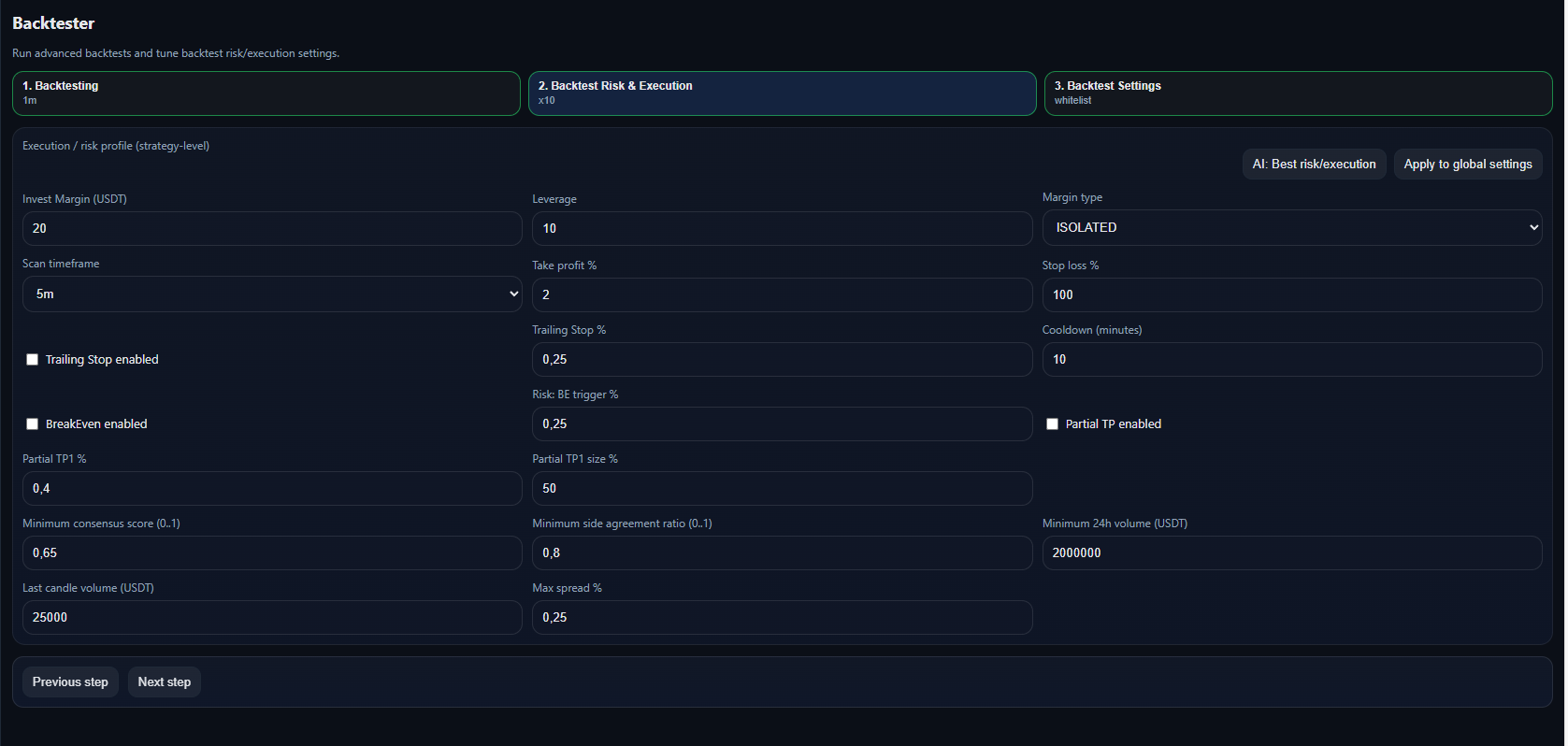
Task: Go to Previous step
Action: click(70, 682)
